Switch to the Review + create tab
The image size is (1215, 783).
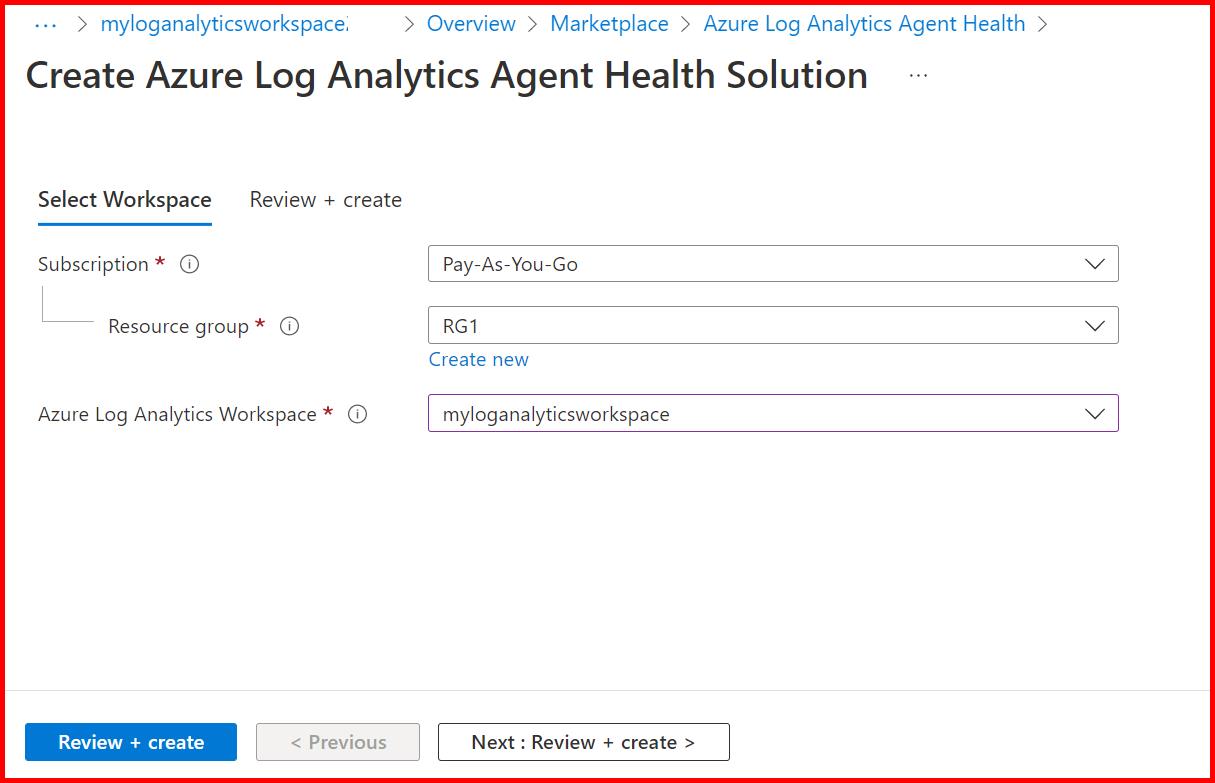coord(326,200)
